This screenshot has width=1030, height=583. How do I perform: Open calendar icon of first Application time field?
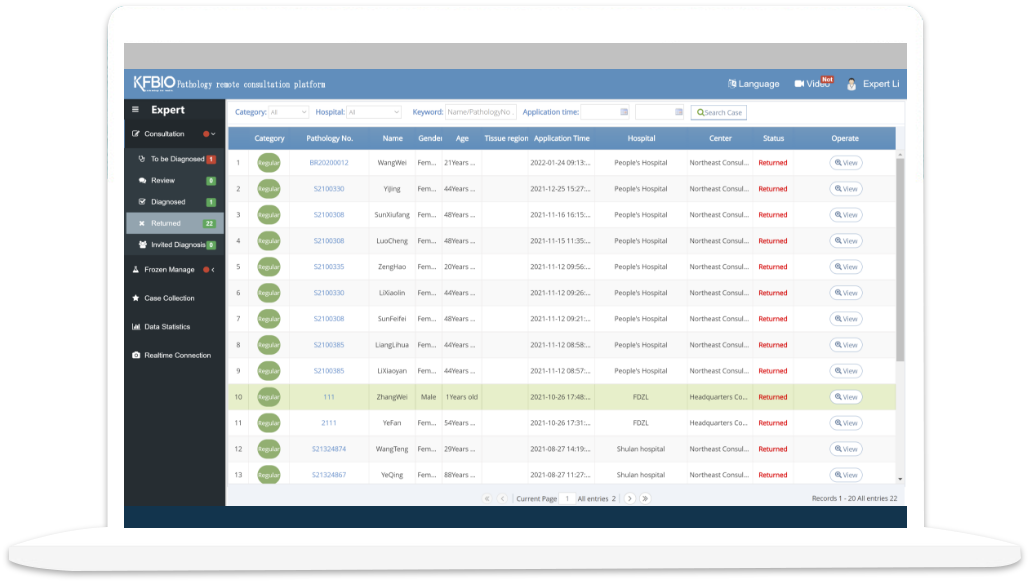[x=624, y=112]
